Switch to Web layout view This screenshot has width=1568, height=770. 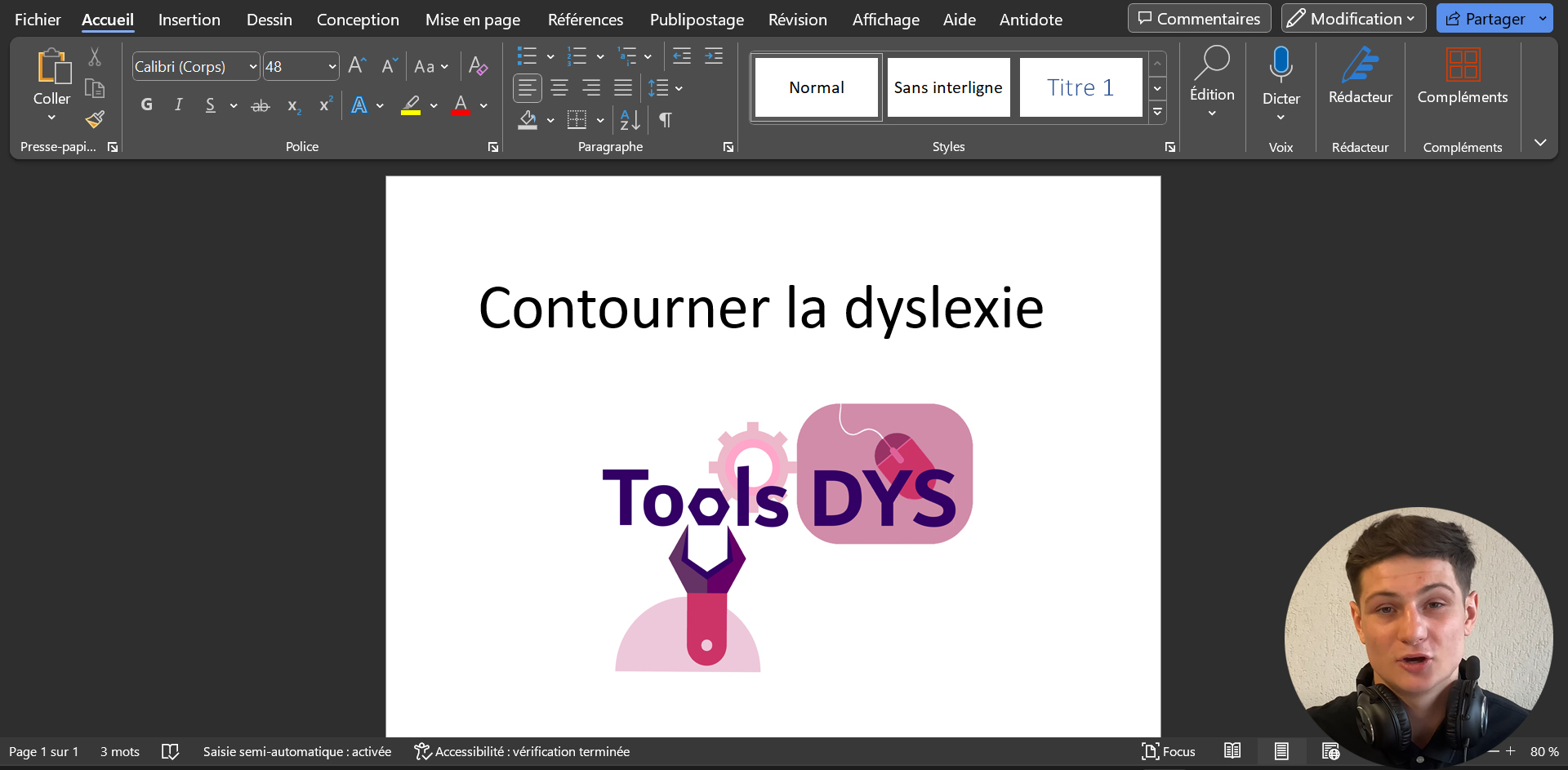1330,751
